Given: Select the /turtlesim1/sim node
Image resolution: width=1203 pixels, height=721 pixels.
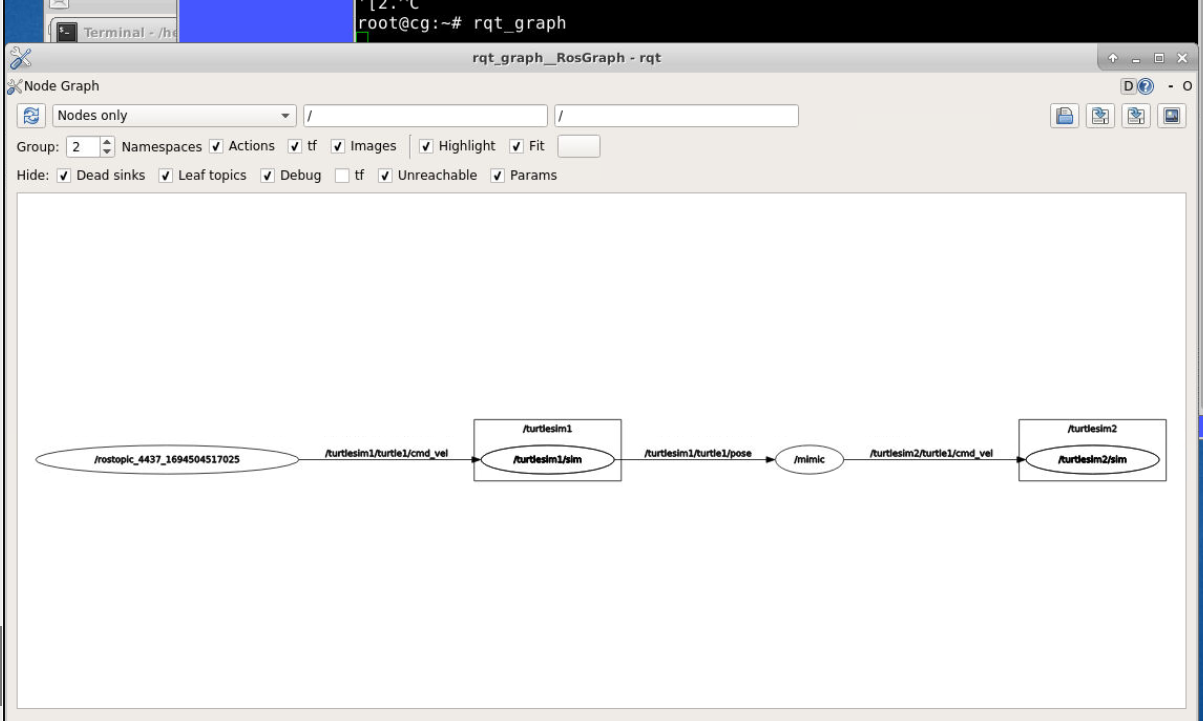Looking at the screenshot, I should pos(548,460).
